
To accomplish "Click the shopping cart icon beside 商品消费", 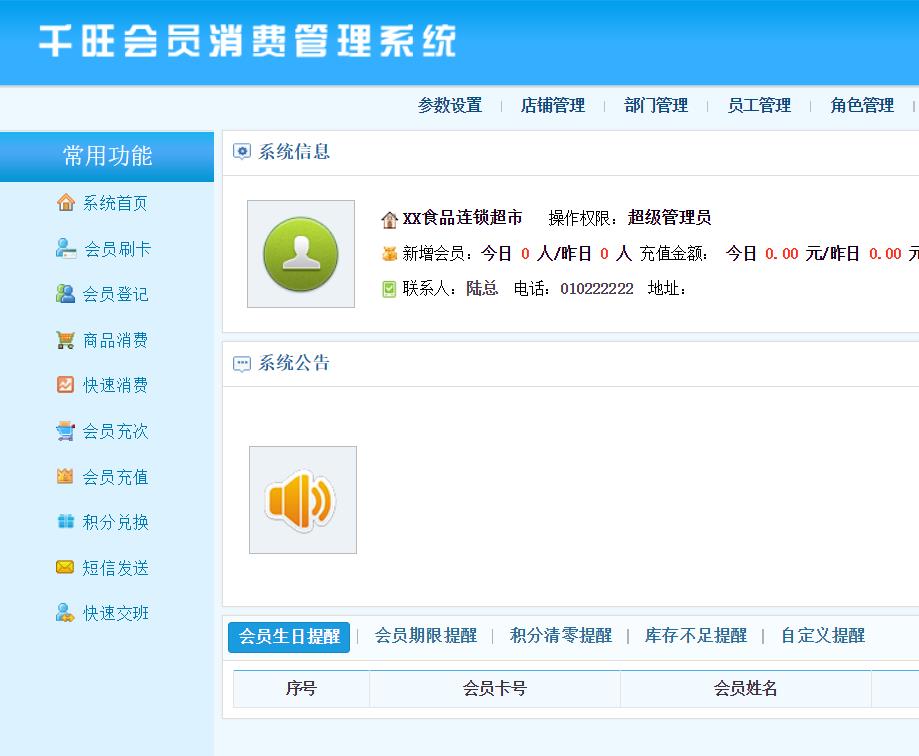I will coord(65,339).
